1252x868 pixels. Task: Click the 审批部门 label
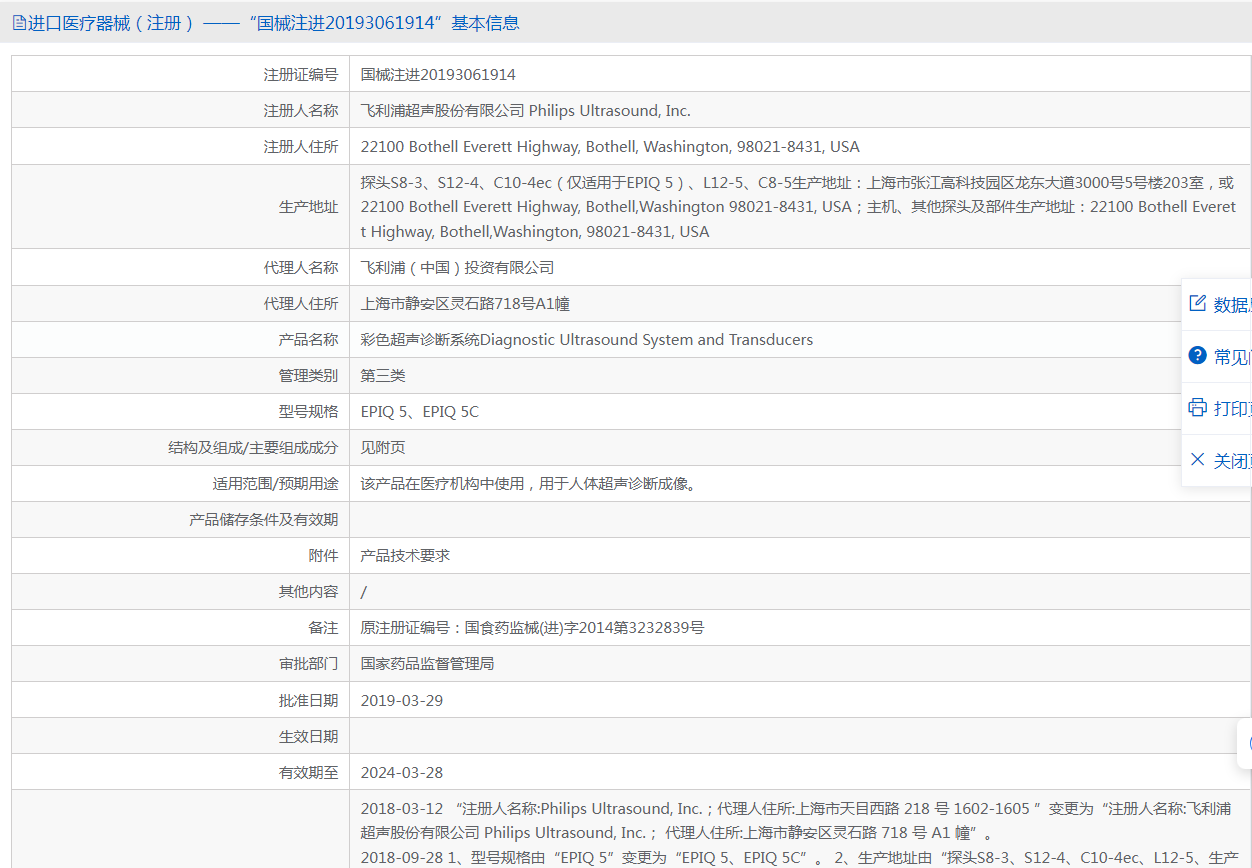click(x=308, y=663)
